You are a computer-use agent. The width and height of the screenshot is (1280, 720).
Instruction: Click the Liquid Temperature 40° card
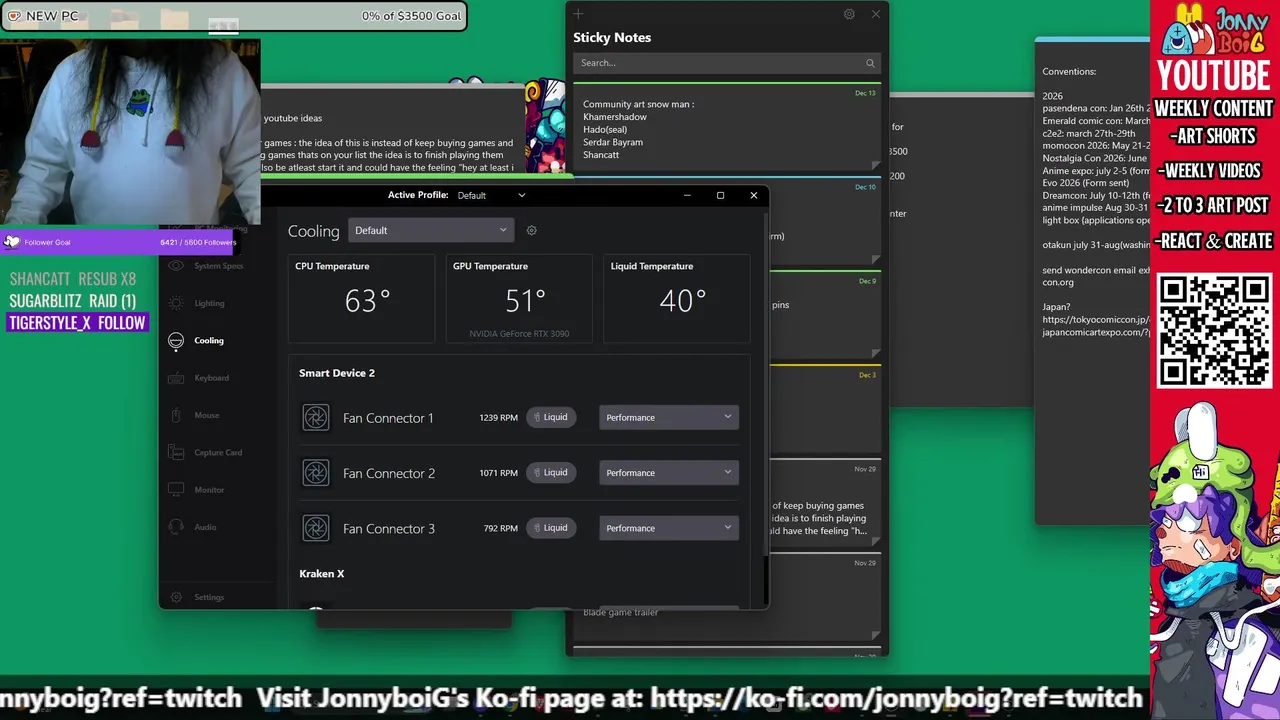coord(677,298)
